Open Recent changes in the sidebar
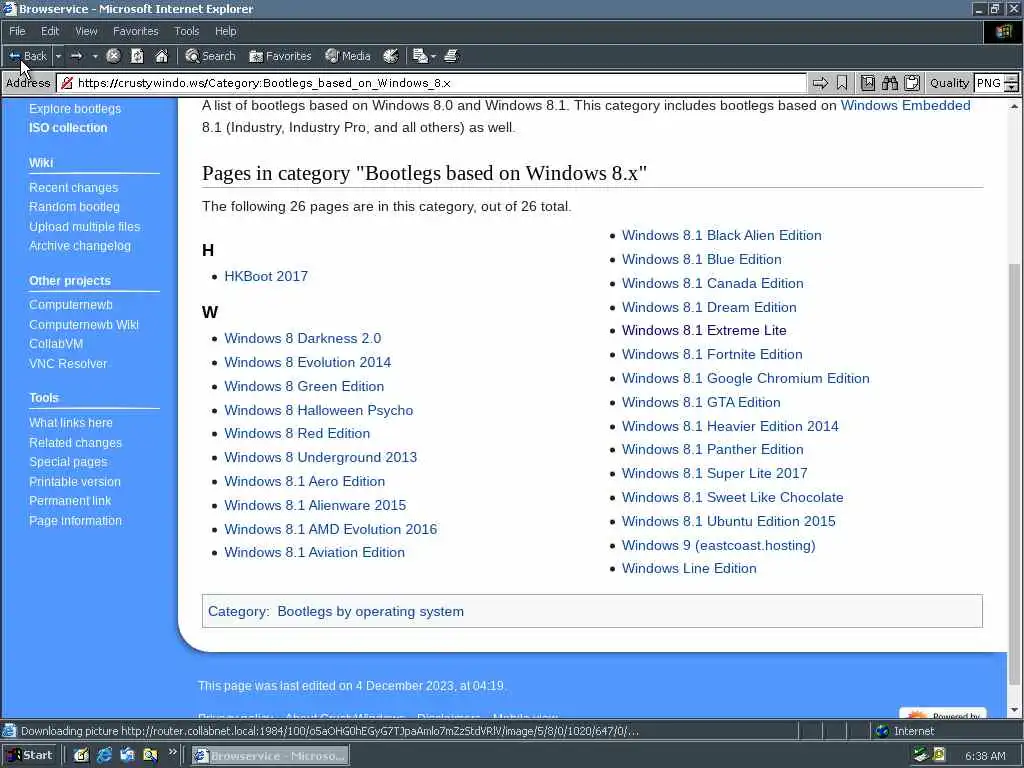The width and height of the screenshot is (1024, 768). [x=73, y=187]
